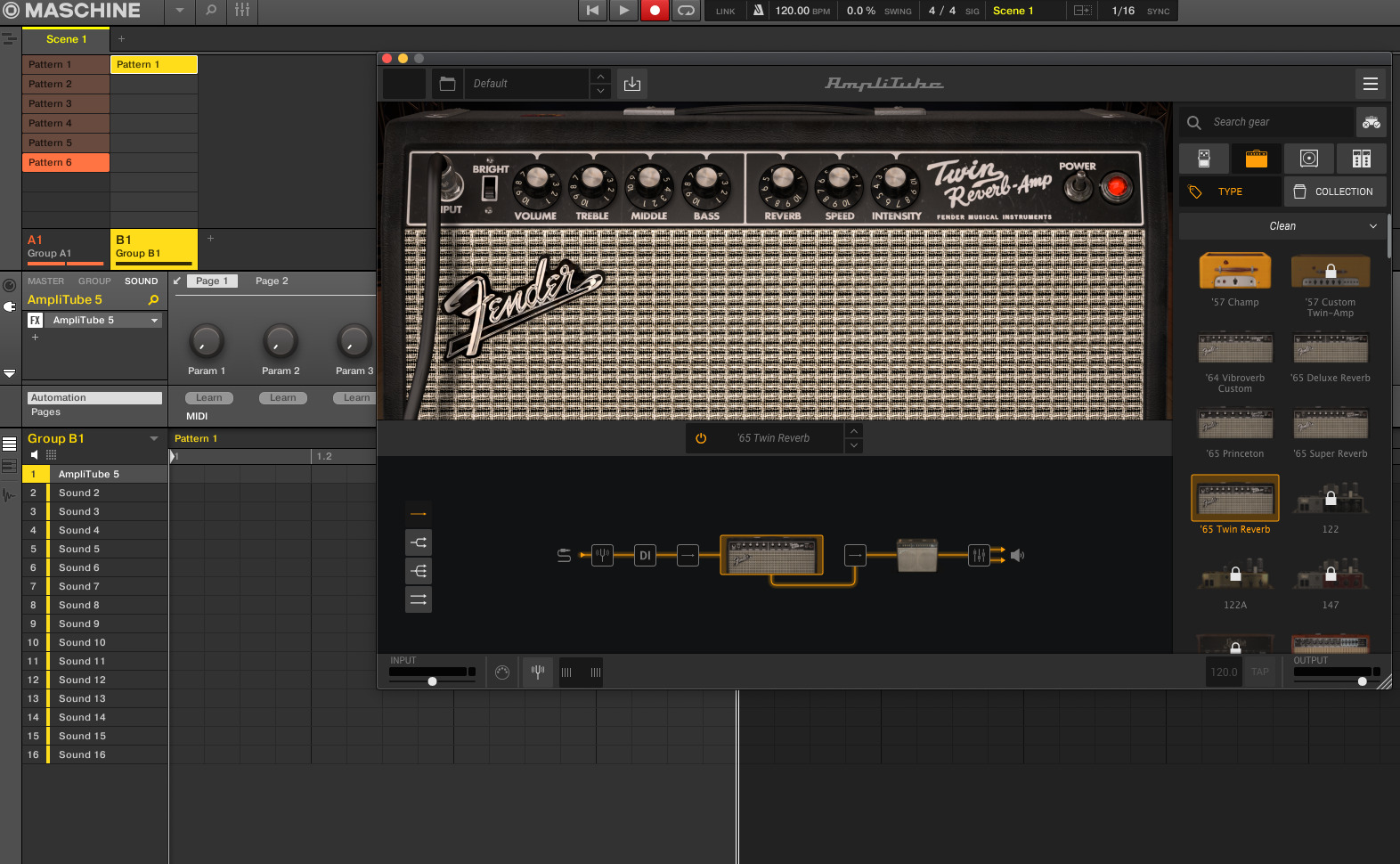
Task: Toggle the '65 Twin Reverb power bypass
Action: (701, 438)
